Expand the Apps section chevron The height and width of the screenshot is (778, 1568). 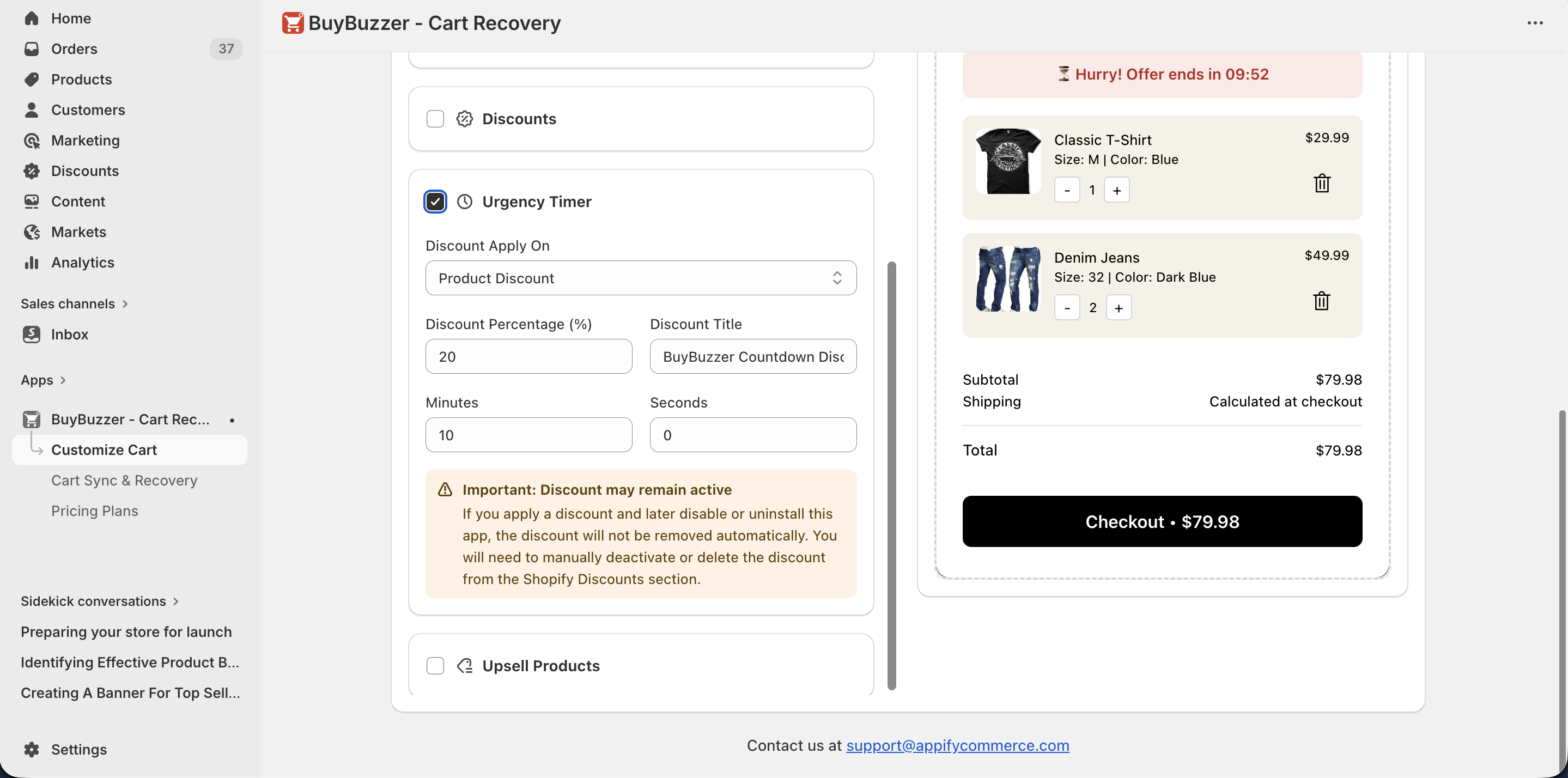click(x=63, y=380)
